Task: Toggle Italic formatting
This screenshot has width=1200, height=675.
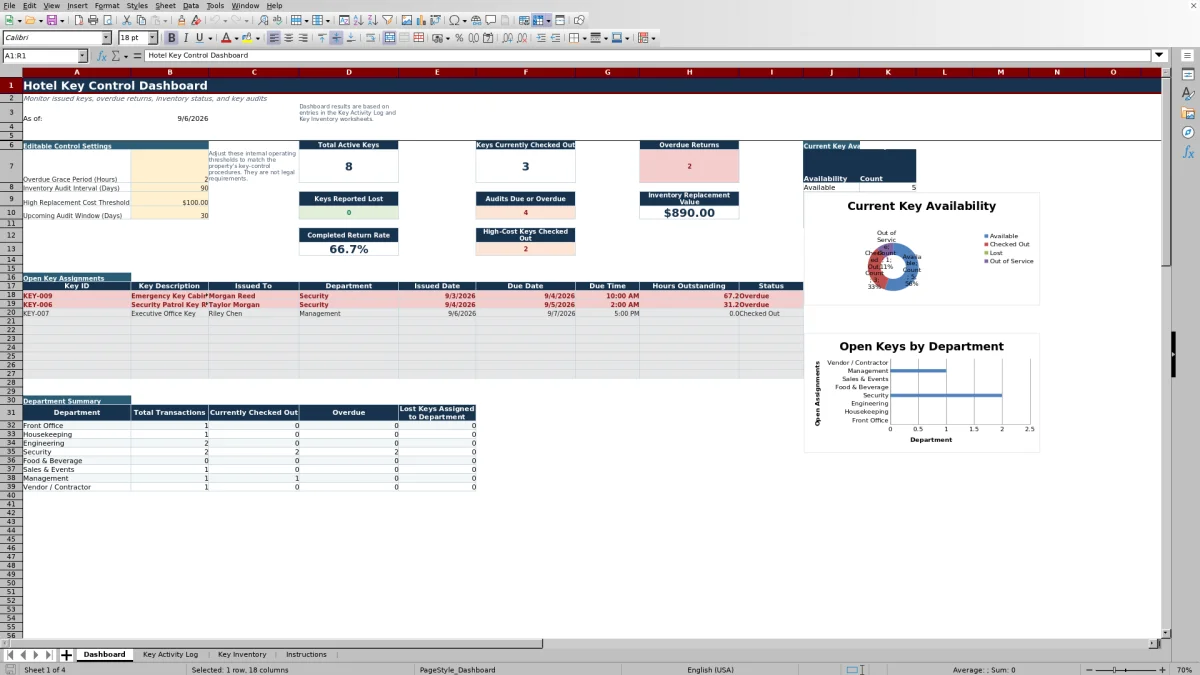Action: coord(185,38)
